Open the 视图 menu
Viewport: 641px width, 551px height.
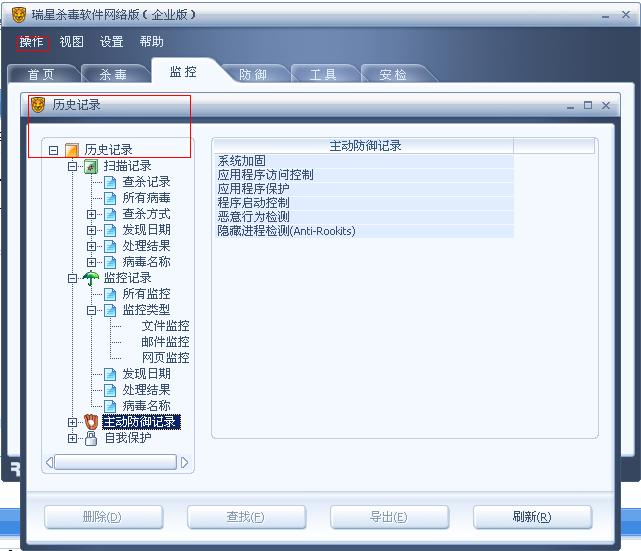tap(72, 42)
